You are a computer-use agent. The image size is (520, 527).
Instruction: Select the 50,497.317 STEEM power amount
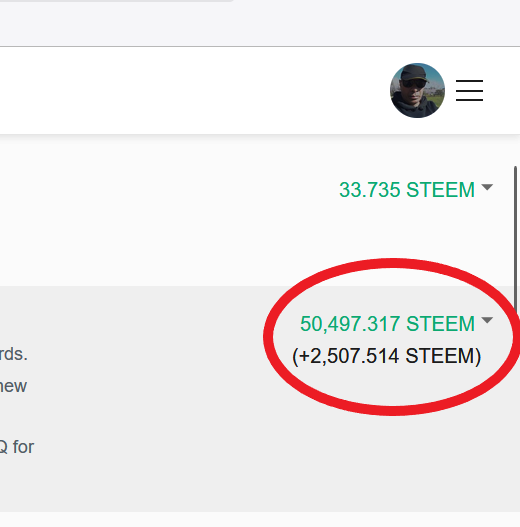pyautogui.click(x=387, y=324)
